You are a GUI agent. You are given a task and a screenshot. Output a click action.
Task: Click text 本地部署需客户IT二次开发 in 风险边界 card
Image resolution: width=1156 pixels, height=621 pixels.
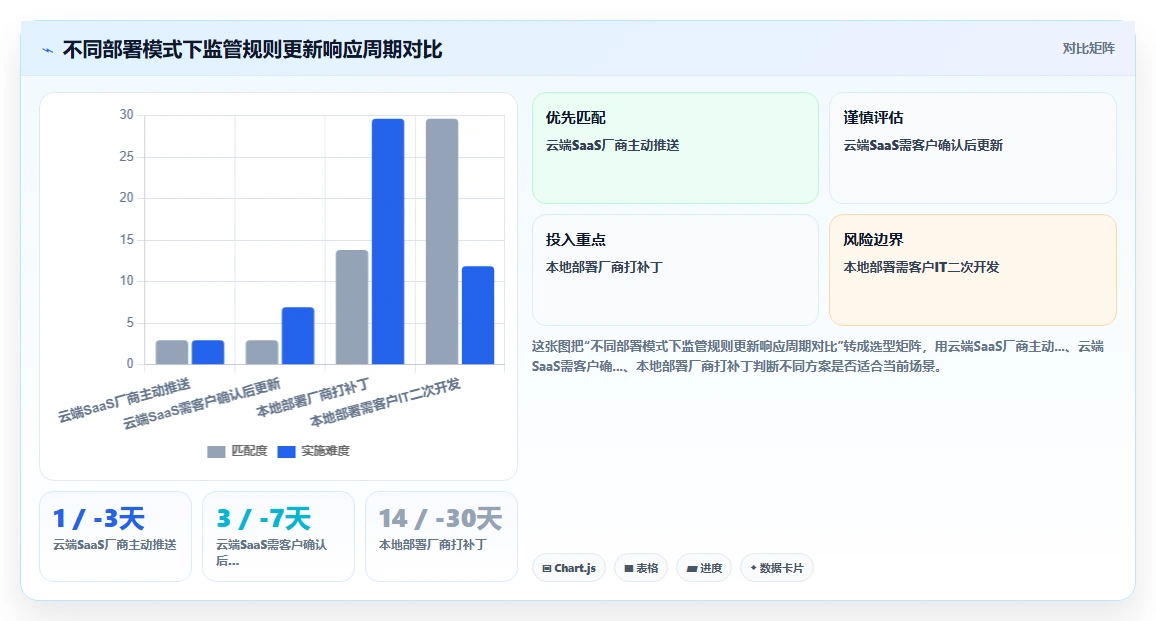click(x=922, y=267)
